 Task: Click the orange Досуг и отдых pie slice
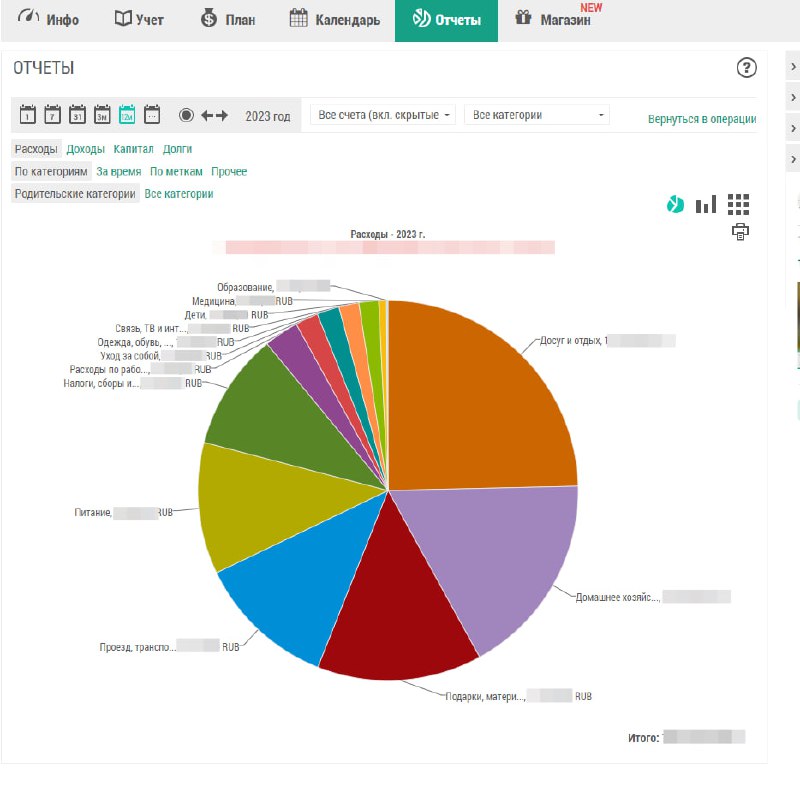[x=480, y=390]
